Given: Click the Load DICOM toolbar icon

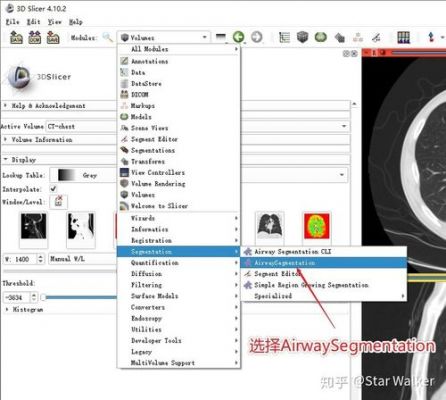Looking at the screenshot, I should (35, 37).
